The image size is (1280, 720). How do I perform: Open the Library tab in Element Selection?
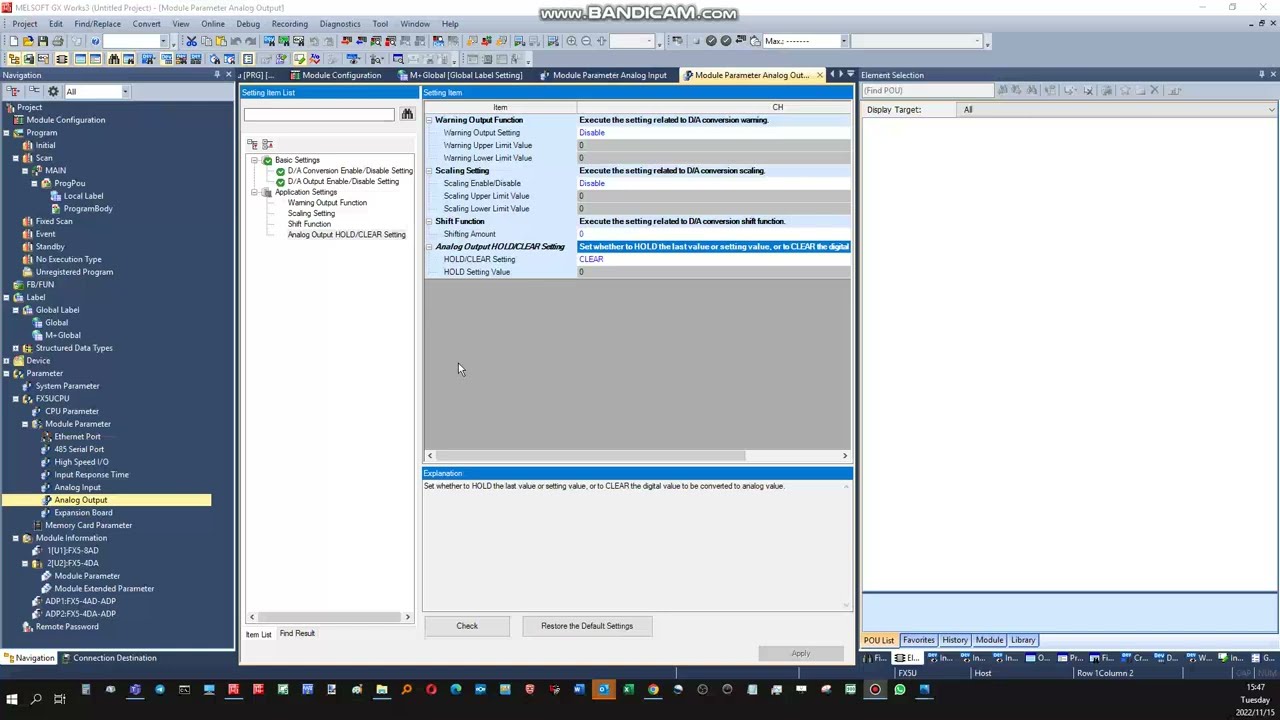(x=1023, y=640)
